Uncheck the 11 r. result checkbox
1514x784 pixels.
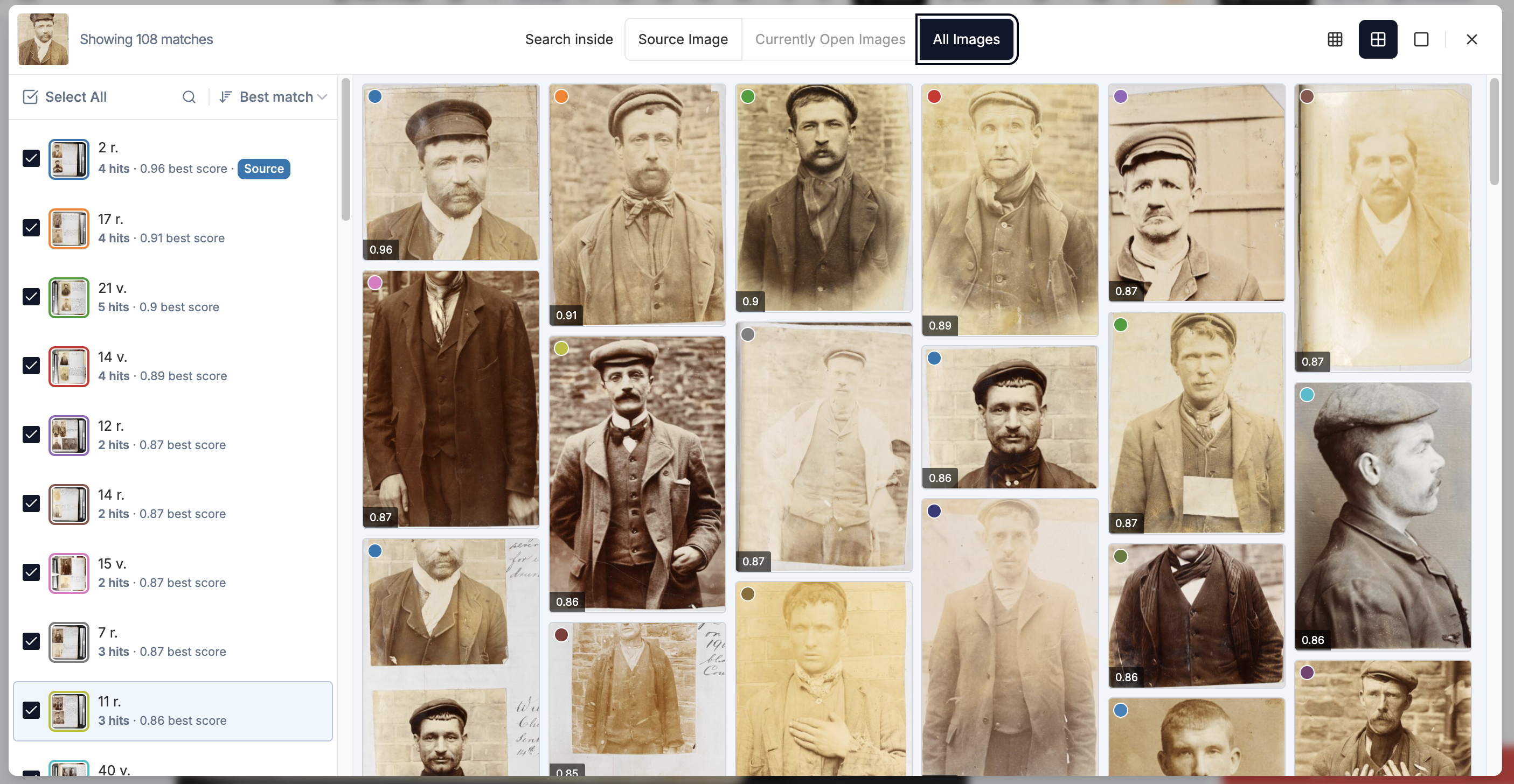(x=31, y=710)
